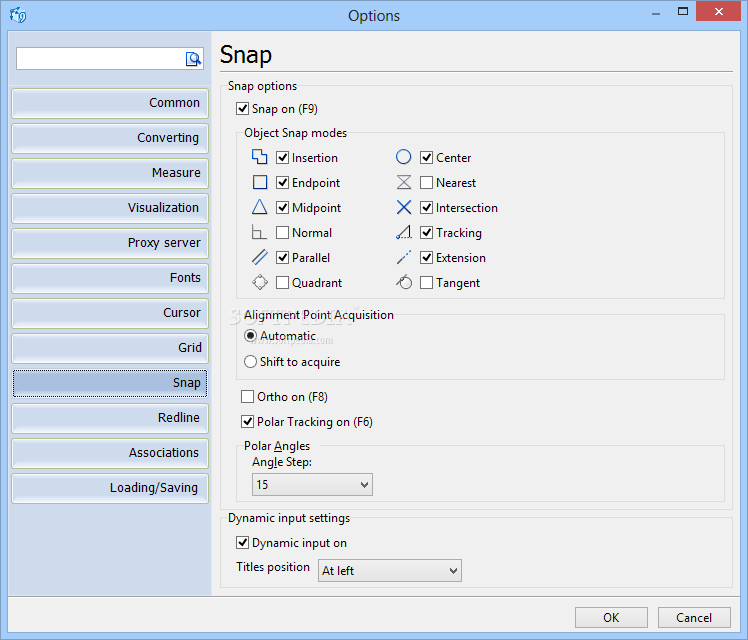The height and width of the screenshot is (640, 748).
Task: Click the Cancel button
Action: coord(694,618)
